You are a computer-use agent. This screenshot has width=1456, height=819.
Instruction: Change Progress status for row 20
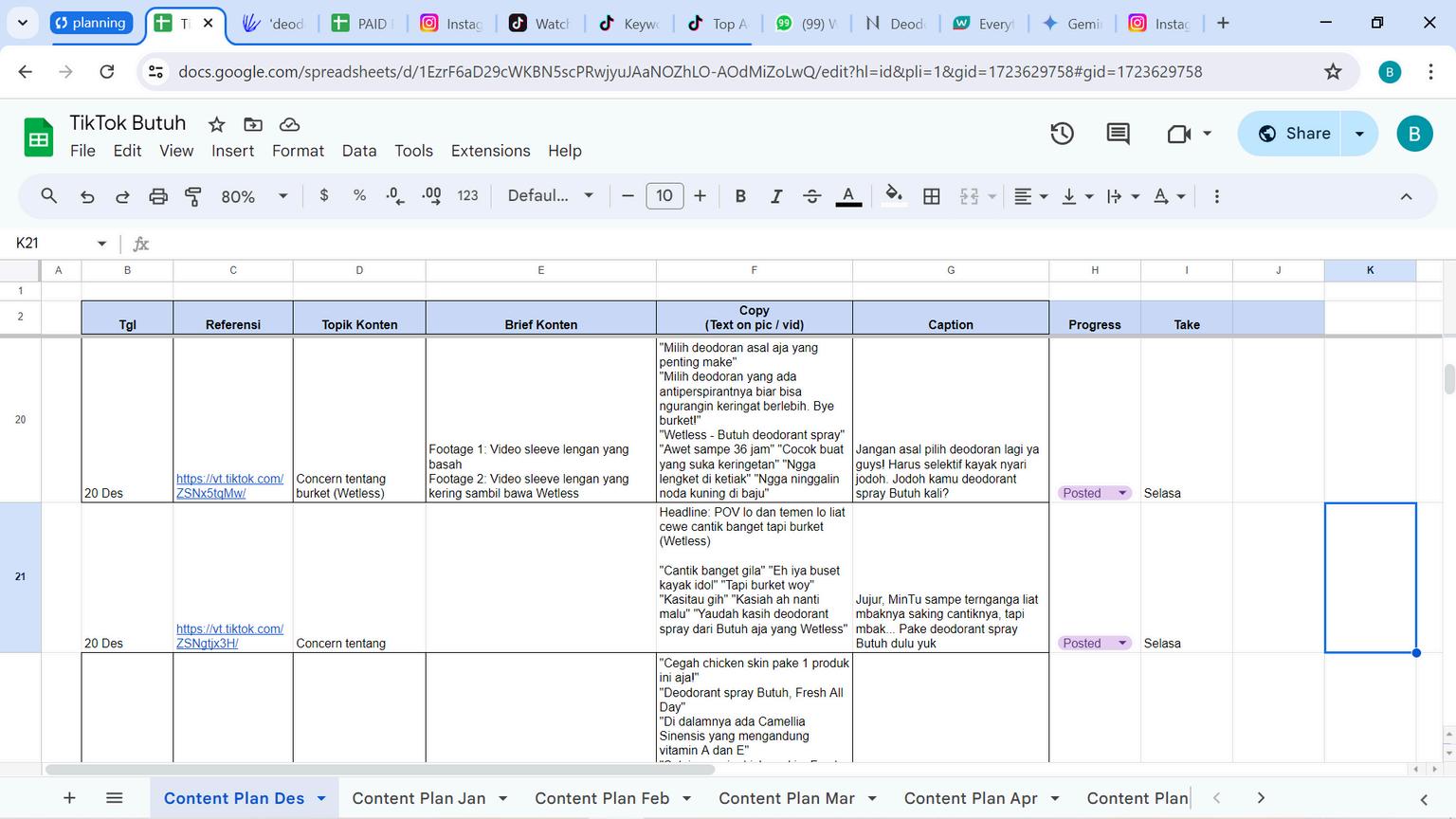tap(1095, 493)
